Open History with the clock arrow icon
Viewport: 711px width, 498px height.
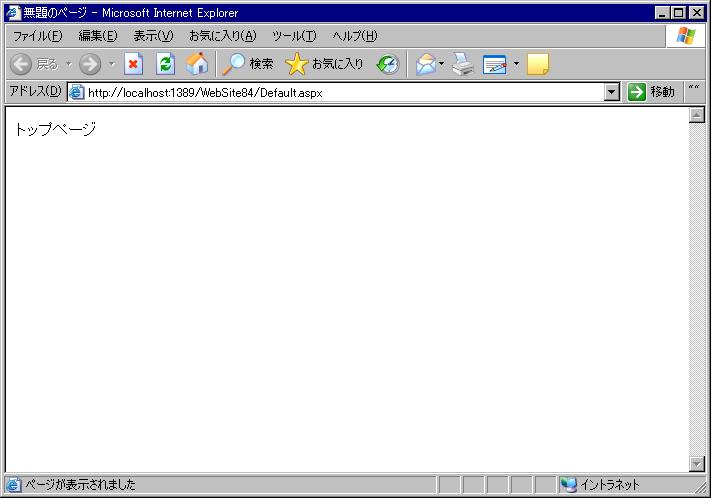[x=388, y=64]
